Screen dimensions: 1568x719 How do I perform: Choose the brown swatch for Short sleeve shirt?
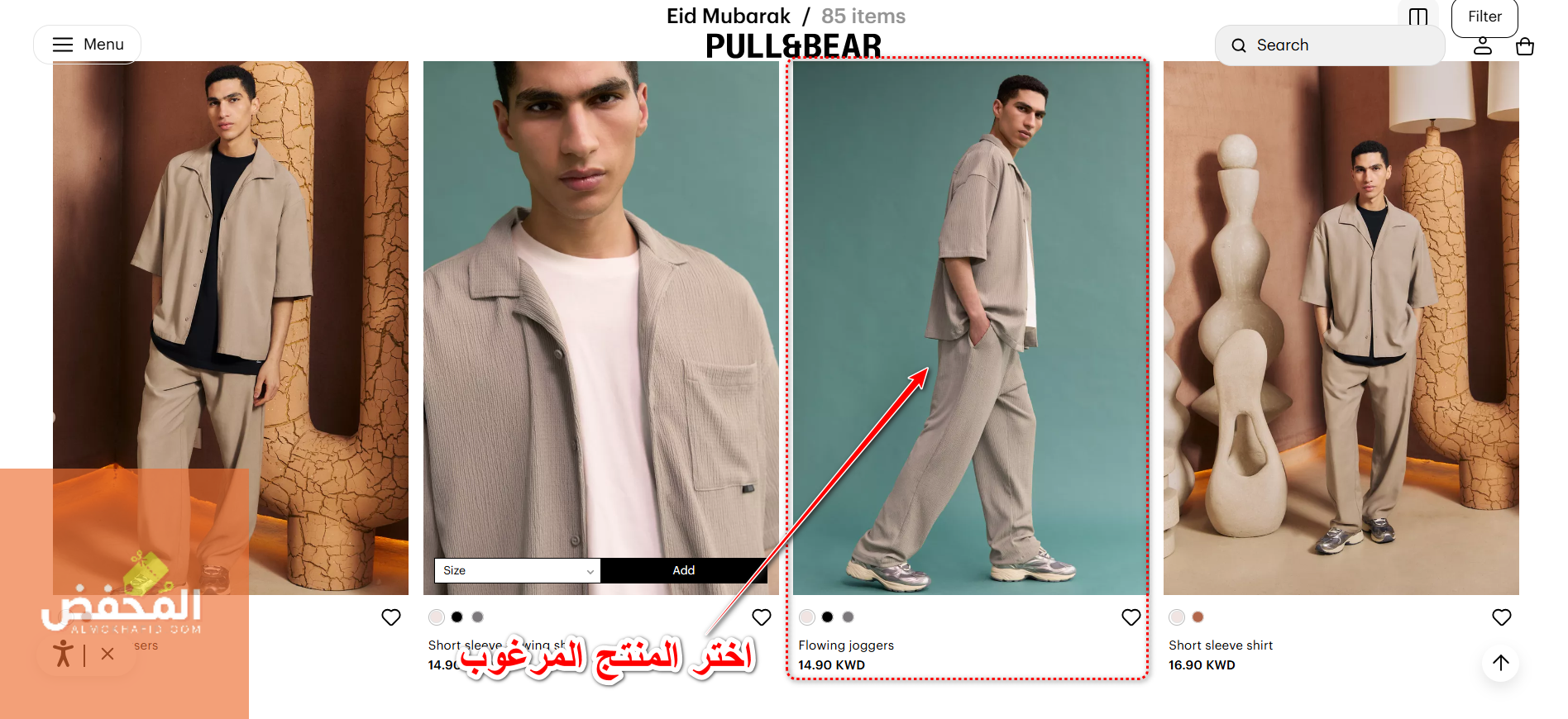(1198, 617)
